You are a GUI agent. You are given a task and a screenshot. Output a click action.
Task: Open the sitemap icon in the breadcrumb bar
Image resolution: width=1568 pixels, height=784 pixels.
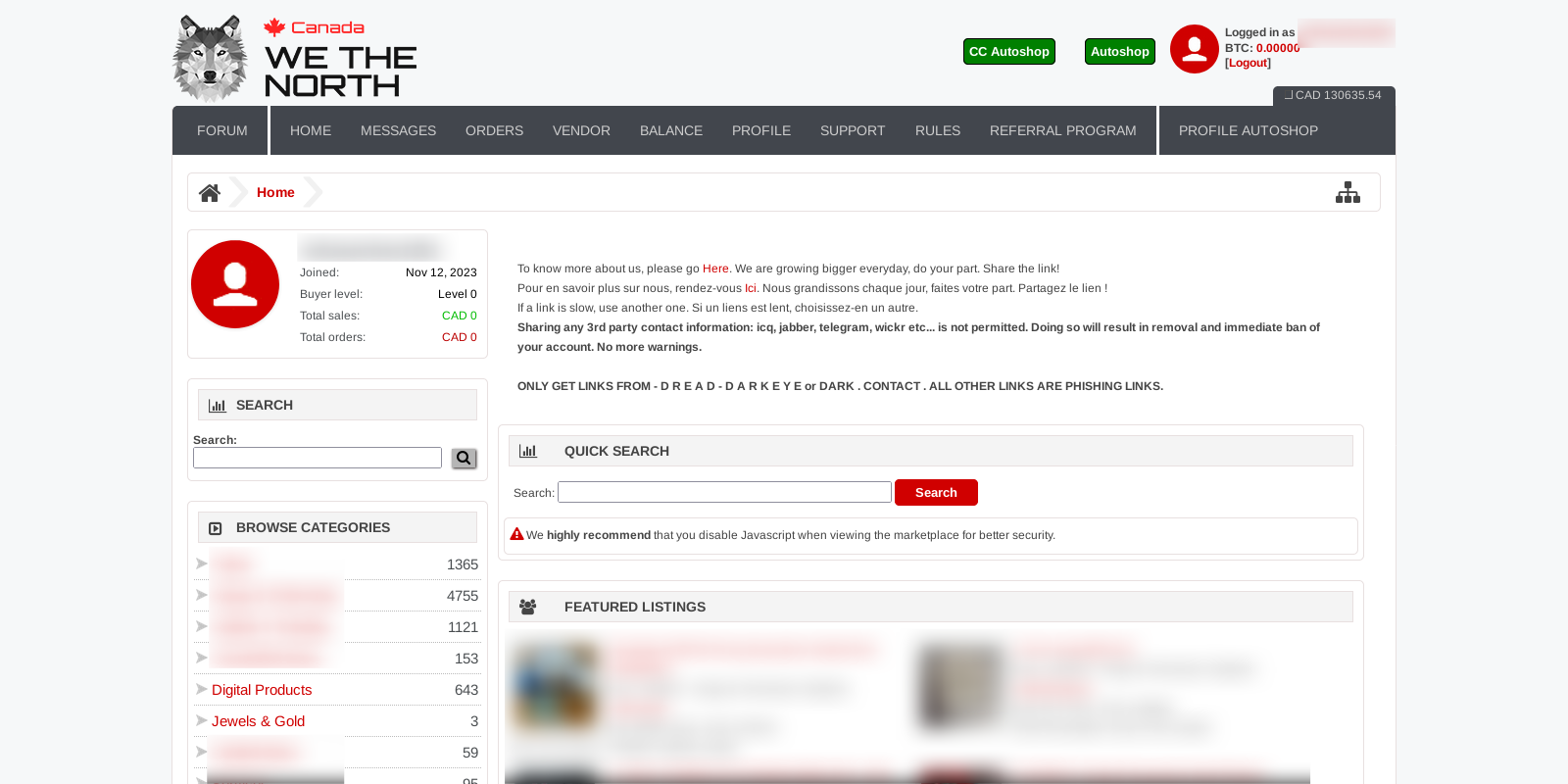pyautogui.click(x=1347, y=193)
